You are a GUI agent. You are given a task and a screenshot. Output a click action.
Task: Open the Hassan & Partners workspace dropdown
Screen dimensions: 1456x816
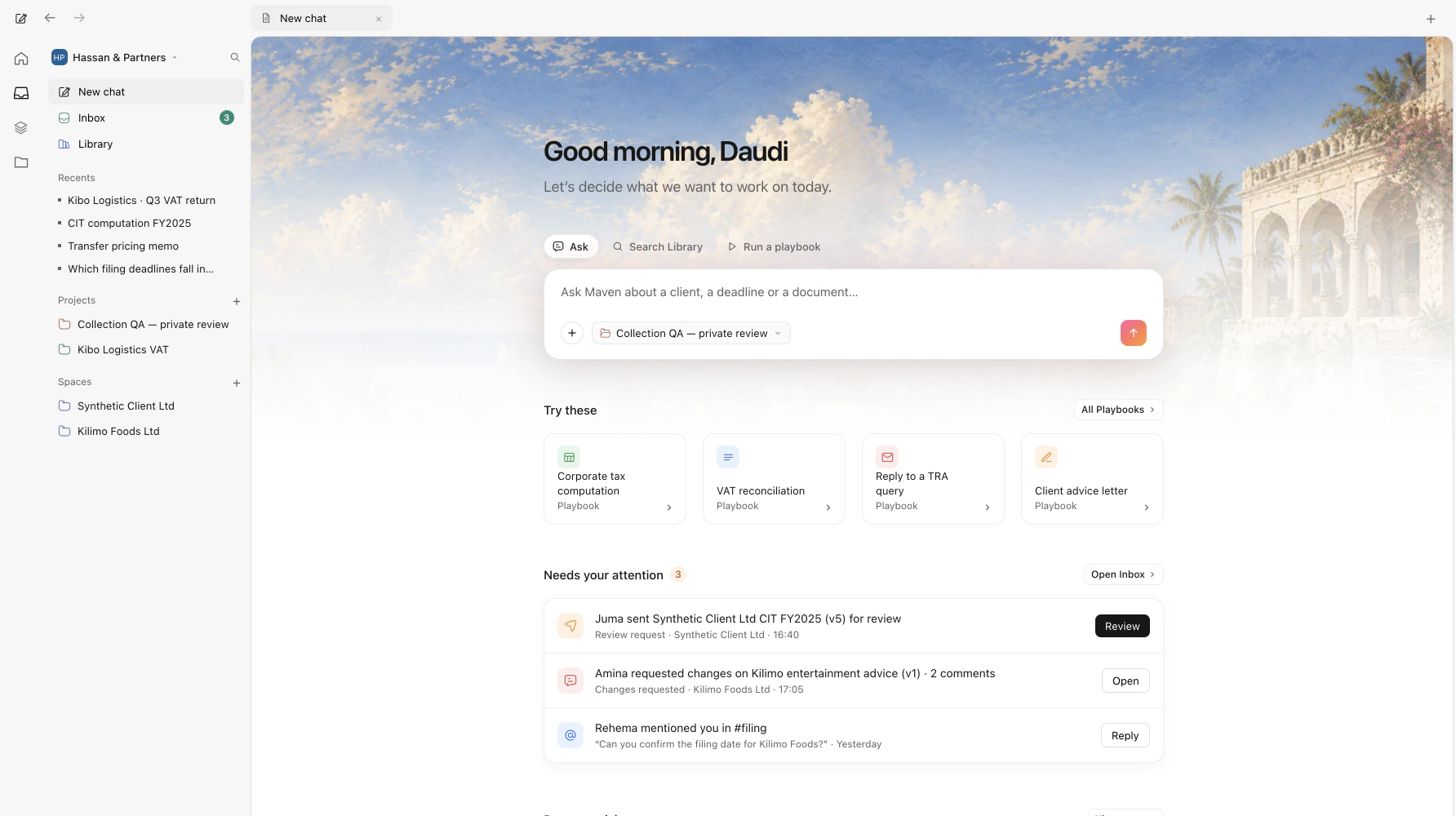(114, 57)
